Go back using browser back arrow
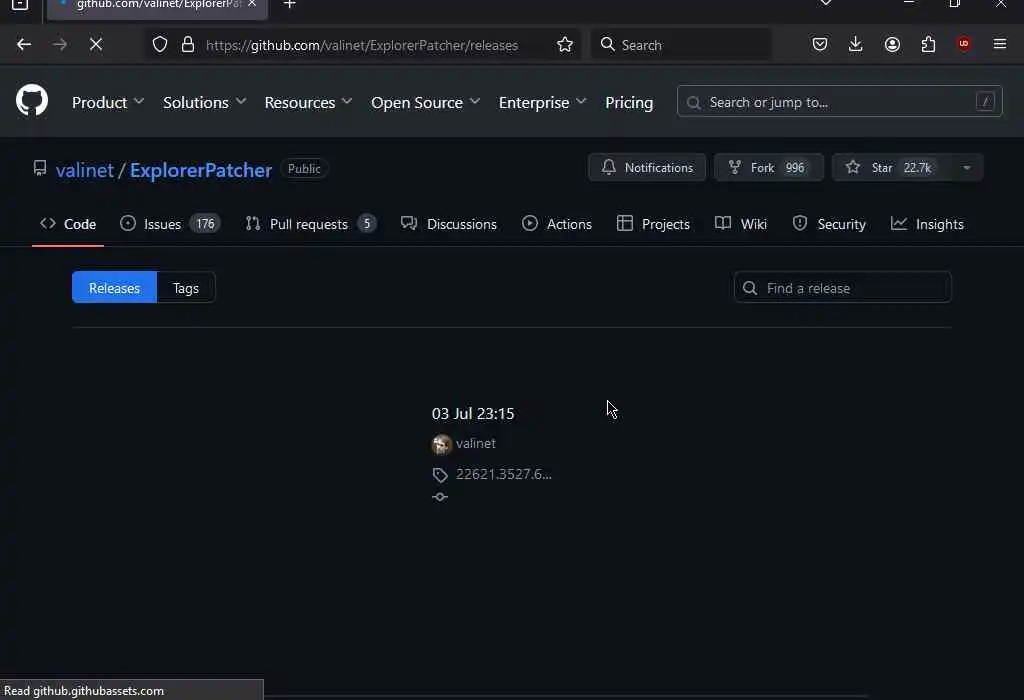This screenshot has height=700, width=1024. (x=24, y=44)
